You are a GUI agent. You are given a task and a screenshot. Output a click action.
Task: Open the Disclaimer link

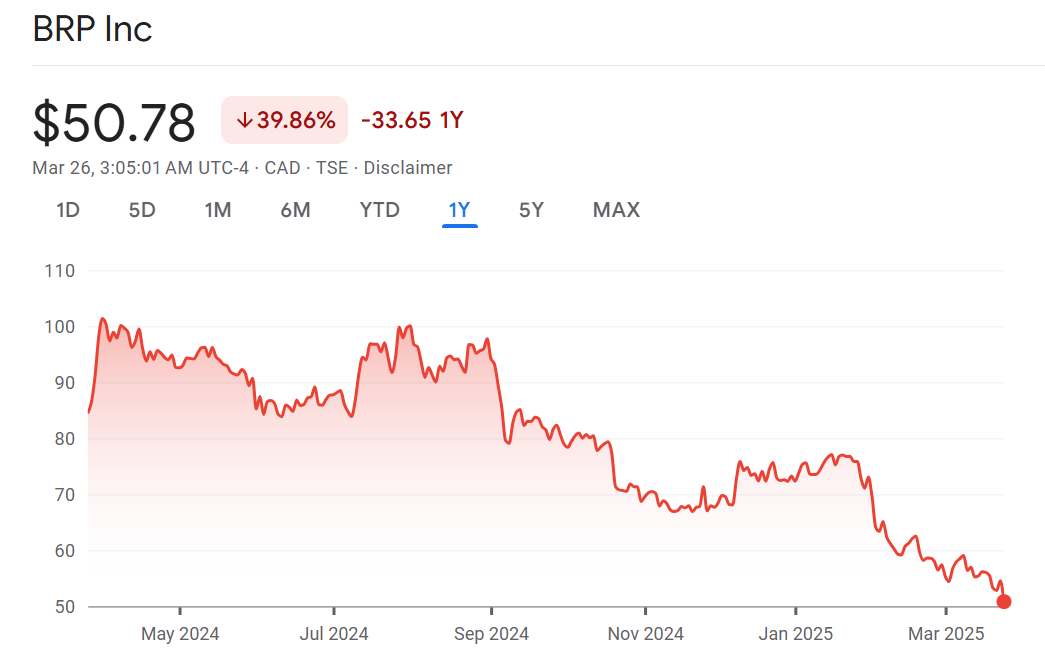coord(407,168)
